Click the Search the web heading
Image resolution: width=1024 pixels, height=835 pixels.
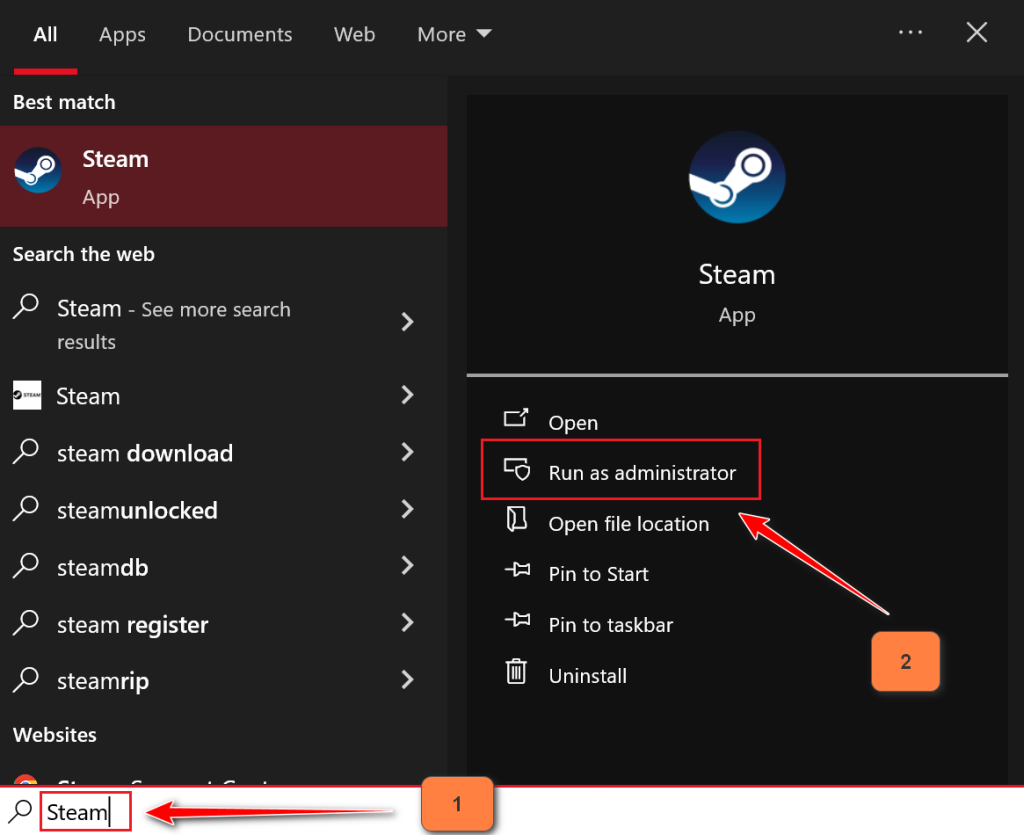(x=84, y=254)
